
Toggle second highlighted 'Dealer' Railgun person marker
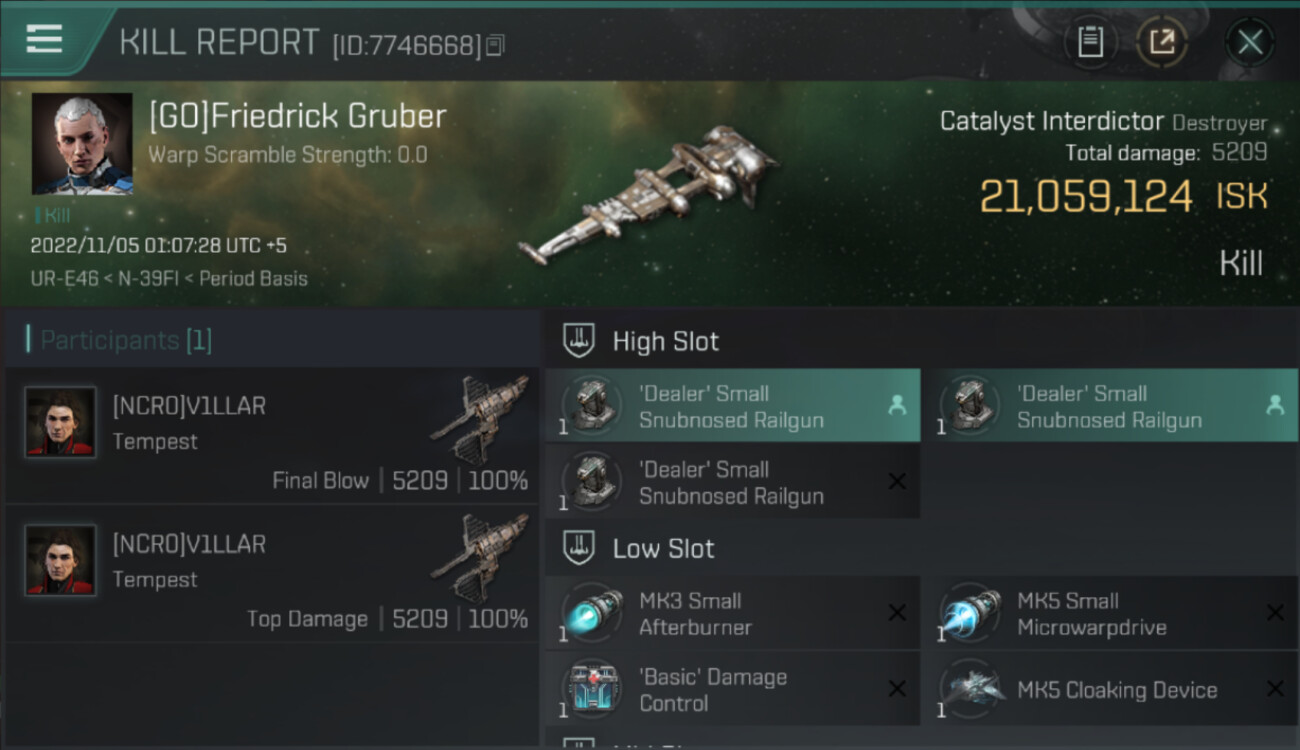(1275, 405)
